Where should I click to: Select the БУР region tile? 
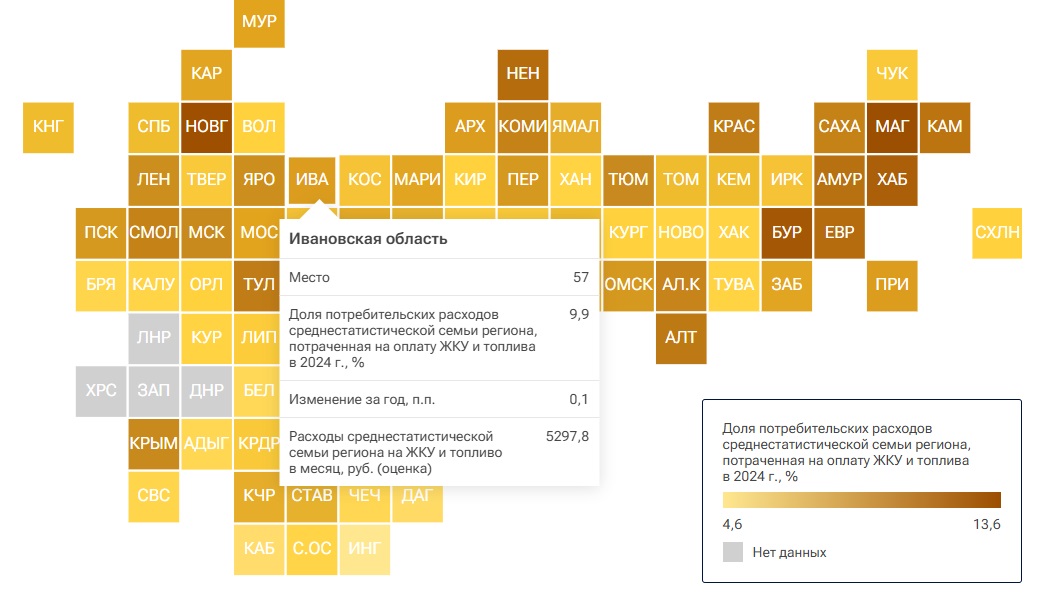tap(787, 232)
